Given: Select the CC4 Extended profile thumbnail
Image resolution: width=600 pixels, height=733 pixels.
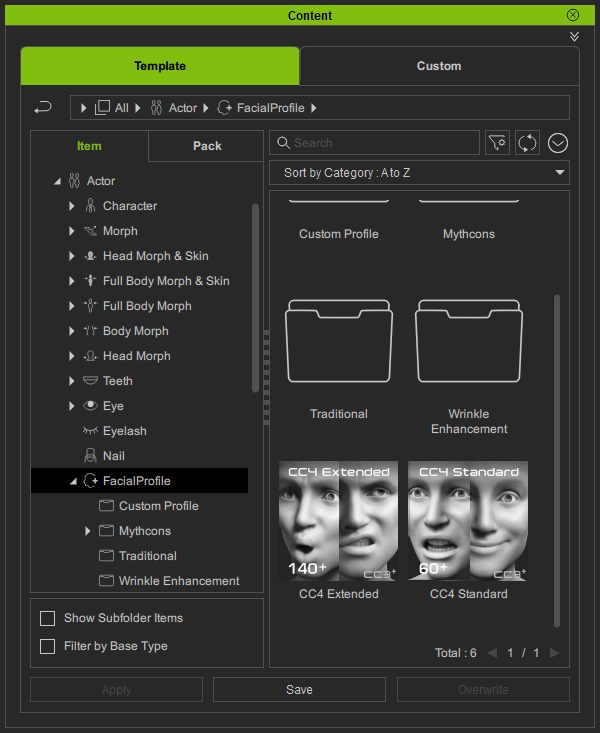Looking at the screenshot, I should point(338,521).
